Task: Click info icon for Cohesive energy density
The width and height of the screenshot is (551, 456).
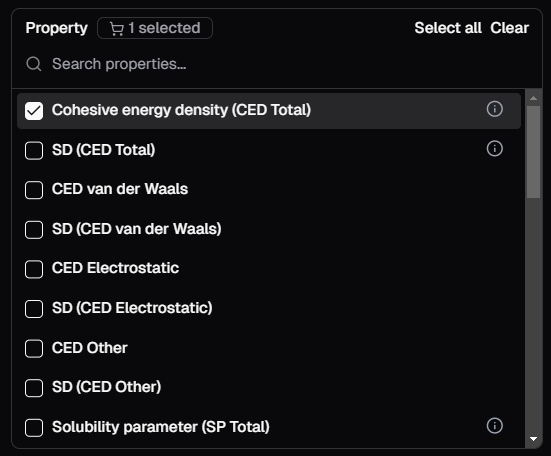Action: [494, 109]
